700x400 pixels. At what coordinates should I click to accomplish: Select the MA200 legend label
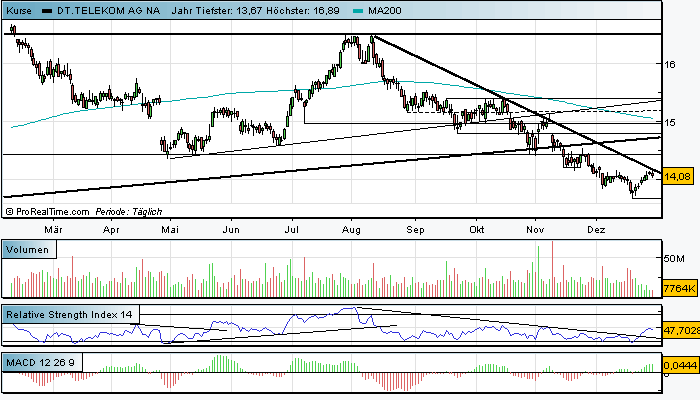(x=384, y=11)
